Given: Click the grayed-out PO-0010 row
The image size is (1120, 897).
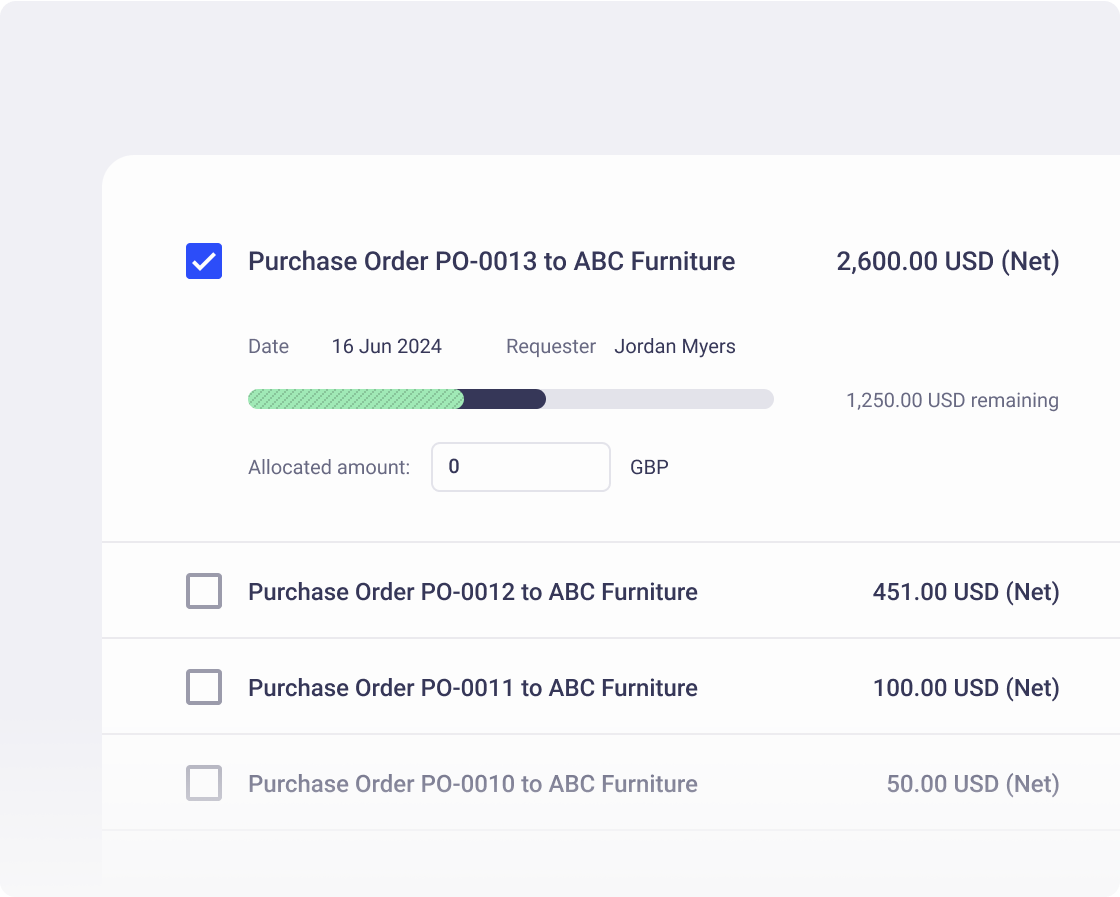Looking at the screenshot, I should pyautogui.click(x=472, y=783).
